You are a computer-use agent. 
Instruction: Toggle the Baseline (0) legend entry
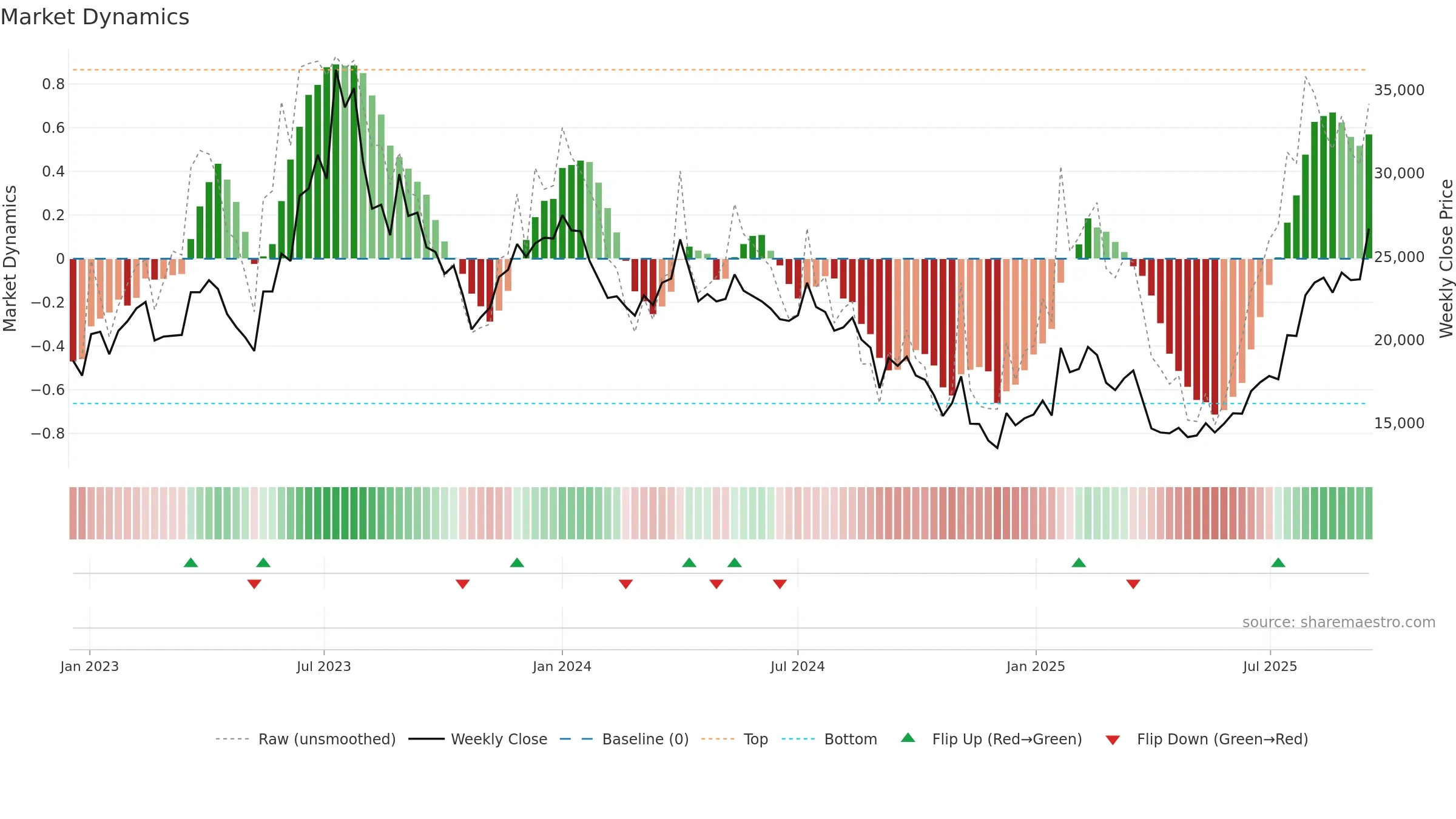pyautogui.click(x=624, y=739)
